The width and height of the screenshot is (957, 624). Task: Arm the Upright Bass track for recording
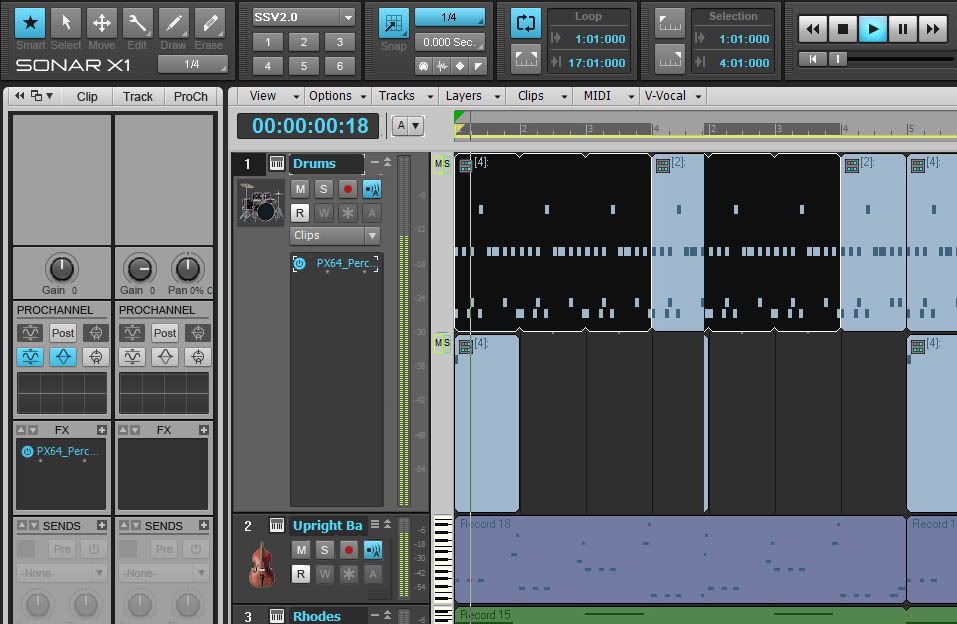coord(348,550)
